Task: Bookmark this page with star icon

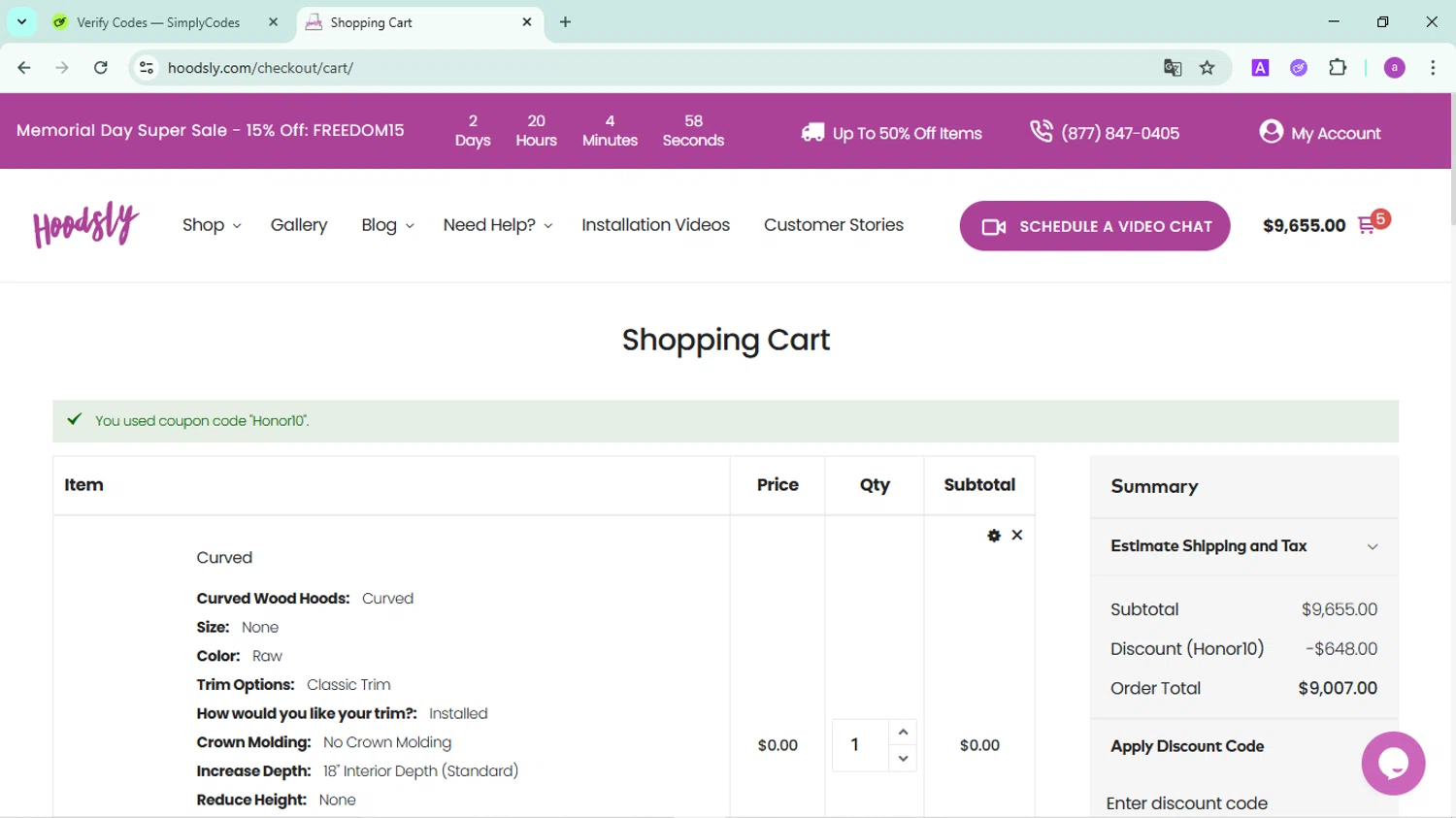Action: coord(1208,68)
